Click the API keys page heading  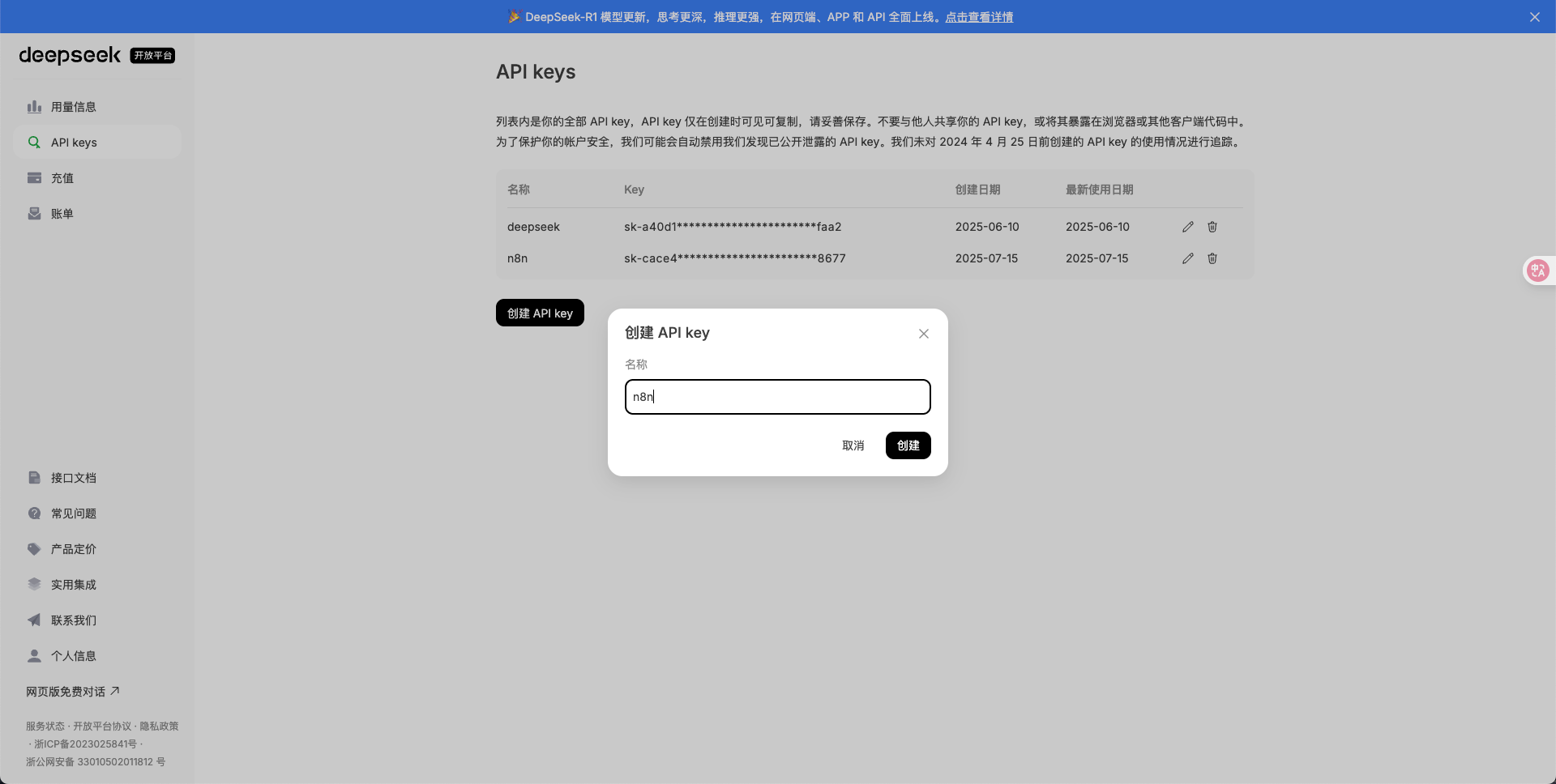tap(536, 72)
